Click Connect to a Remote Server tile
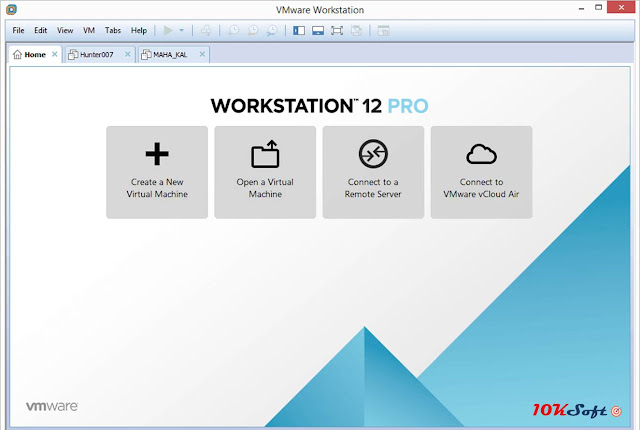Screen dimensions: 640x430 [373, 172]
